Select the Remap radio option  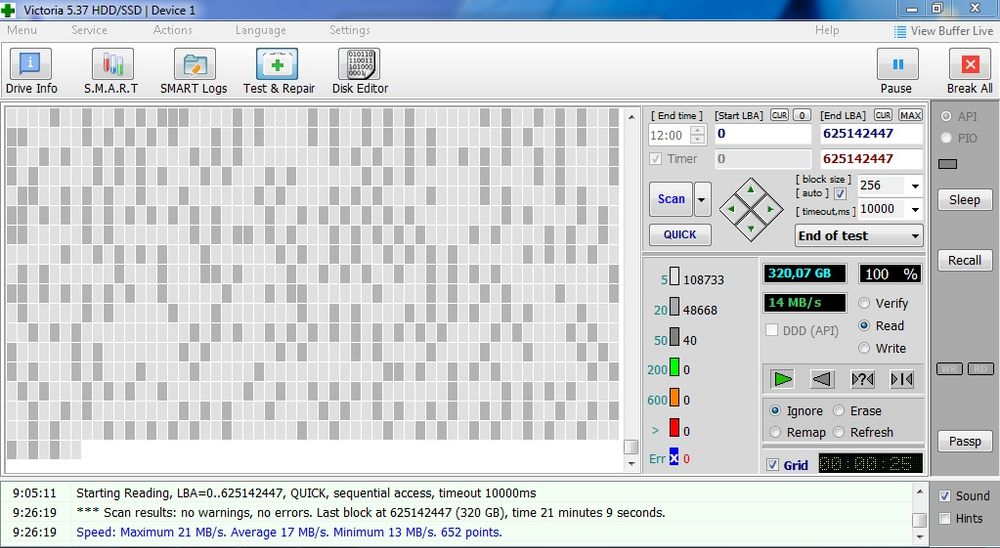775,432
